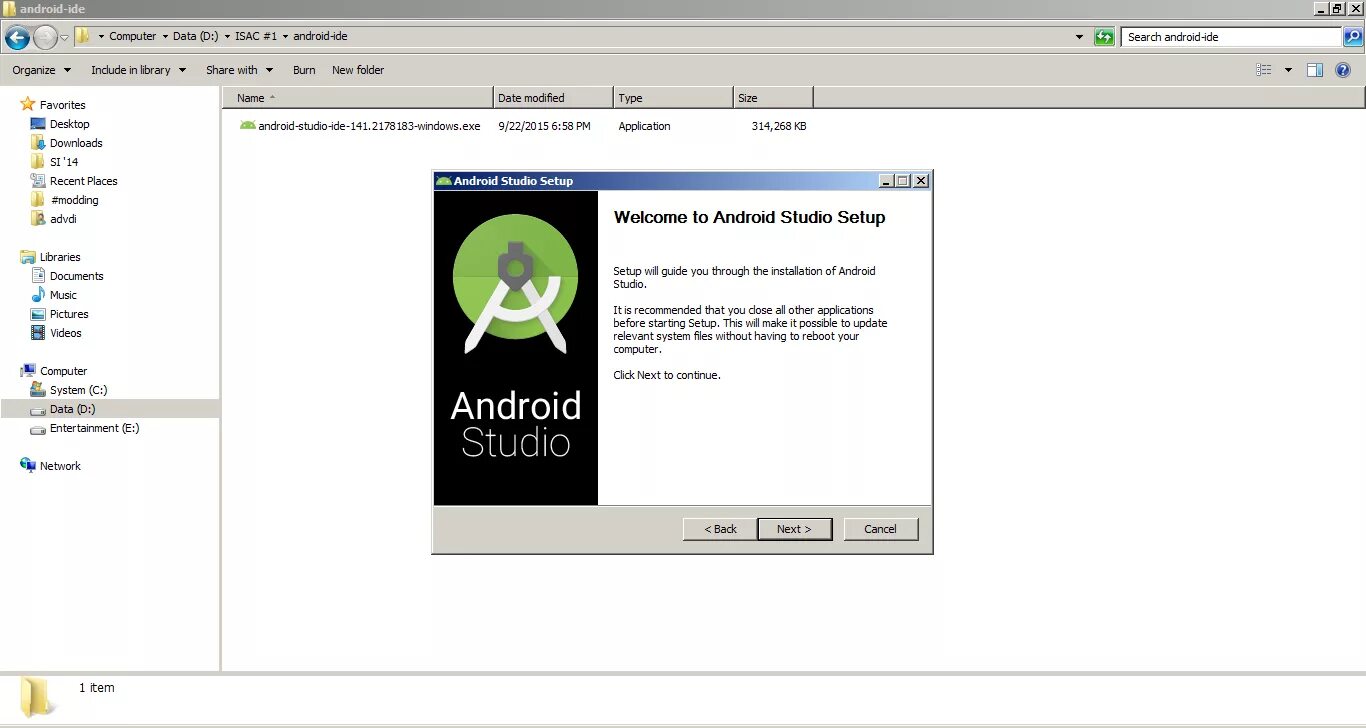Click the Explorer Back arrow button
This screenshot has width=1366, height=728.
[x=17, y=38]
